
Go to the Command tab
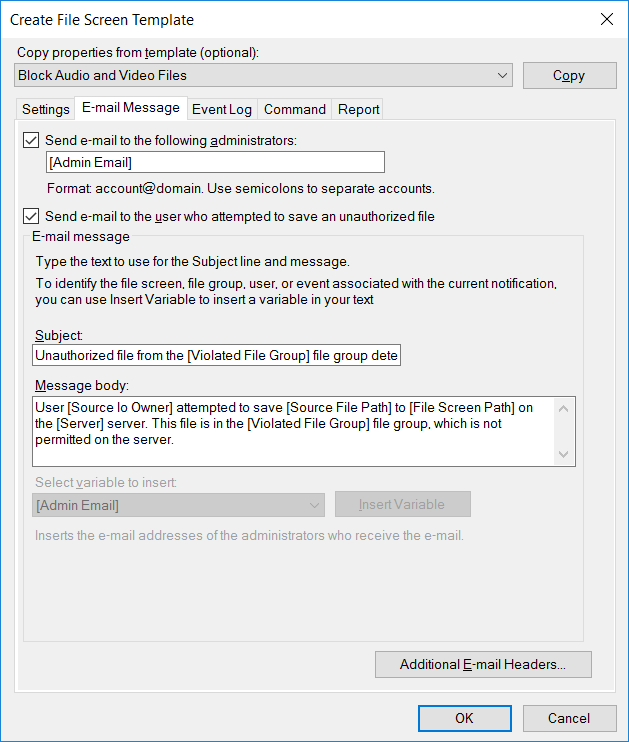[x=294, y=109]
